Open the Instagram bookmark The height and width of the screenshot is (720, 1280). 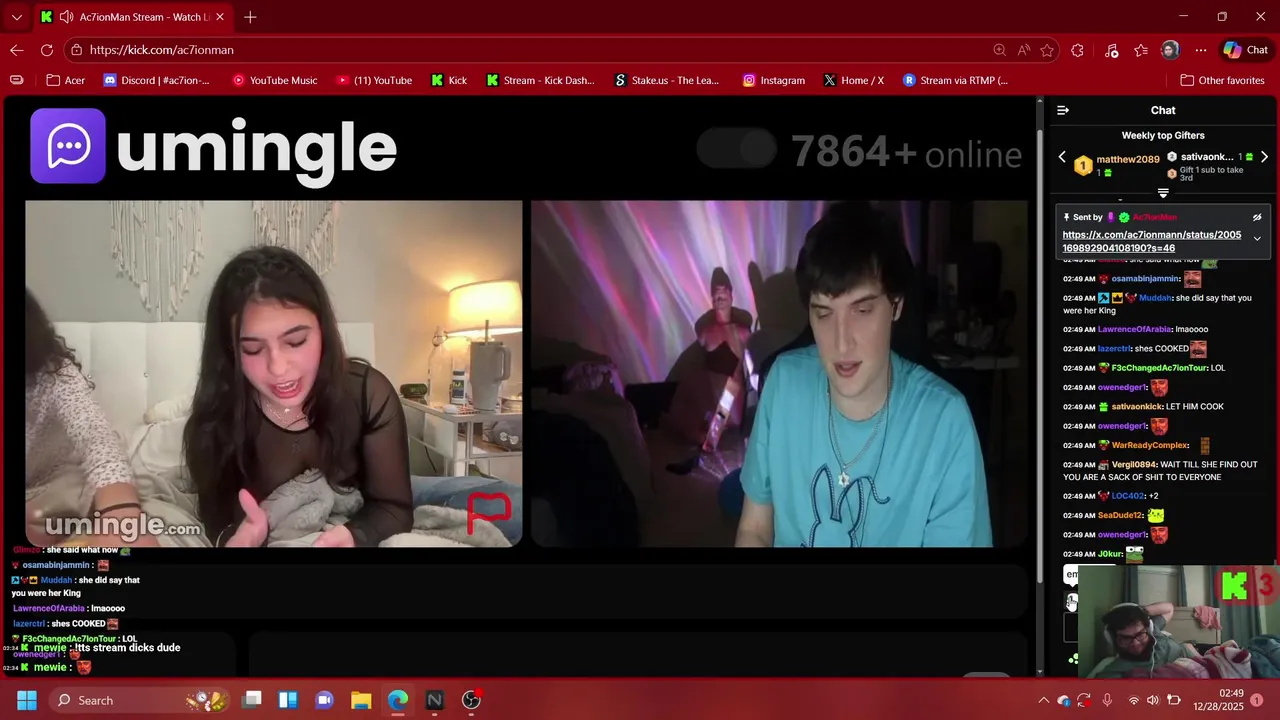773,80
